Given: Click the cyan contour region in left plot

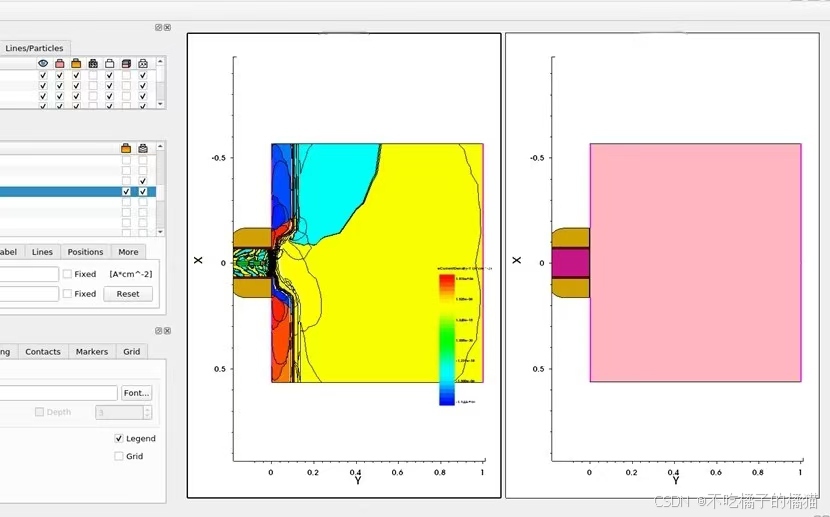Looking at the screenshot, I should point(333,191).
